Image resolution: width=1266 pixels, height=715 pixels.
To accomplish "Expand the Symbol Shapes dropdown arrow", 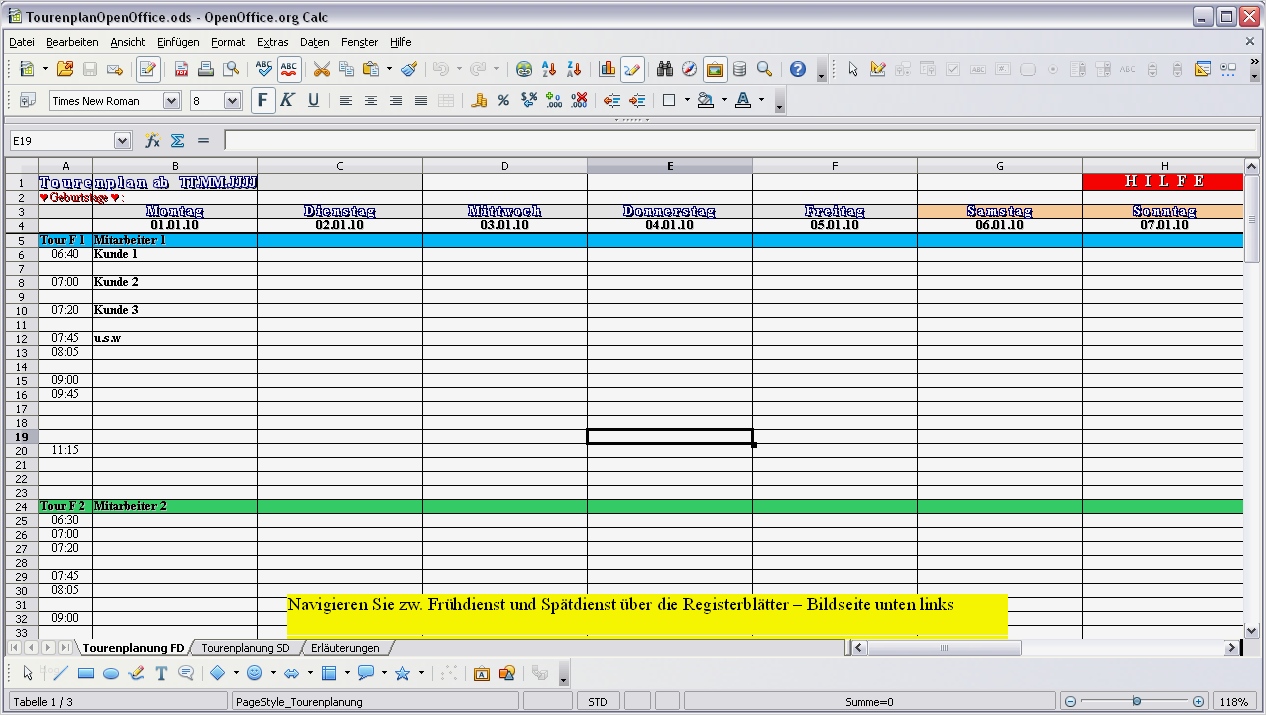I will pyautogui.click(x=273, y=673).
